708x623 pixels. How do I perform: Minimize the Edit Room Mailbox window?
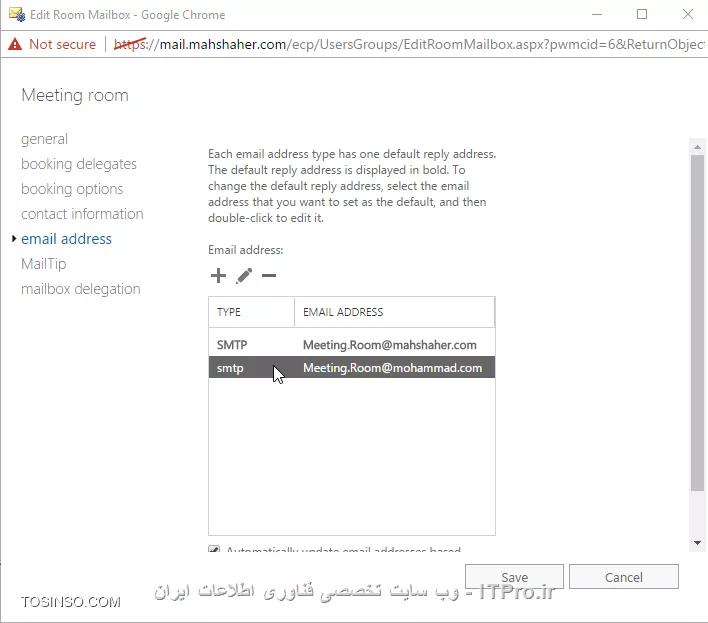597,14
